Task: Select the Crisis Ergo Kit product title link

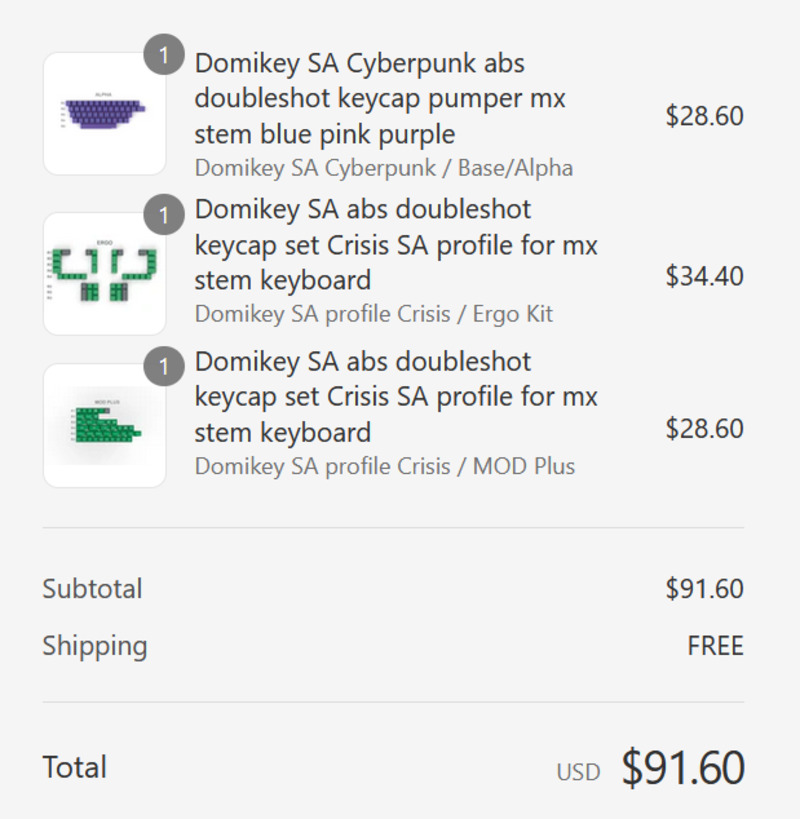Action: [390, 245]
